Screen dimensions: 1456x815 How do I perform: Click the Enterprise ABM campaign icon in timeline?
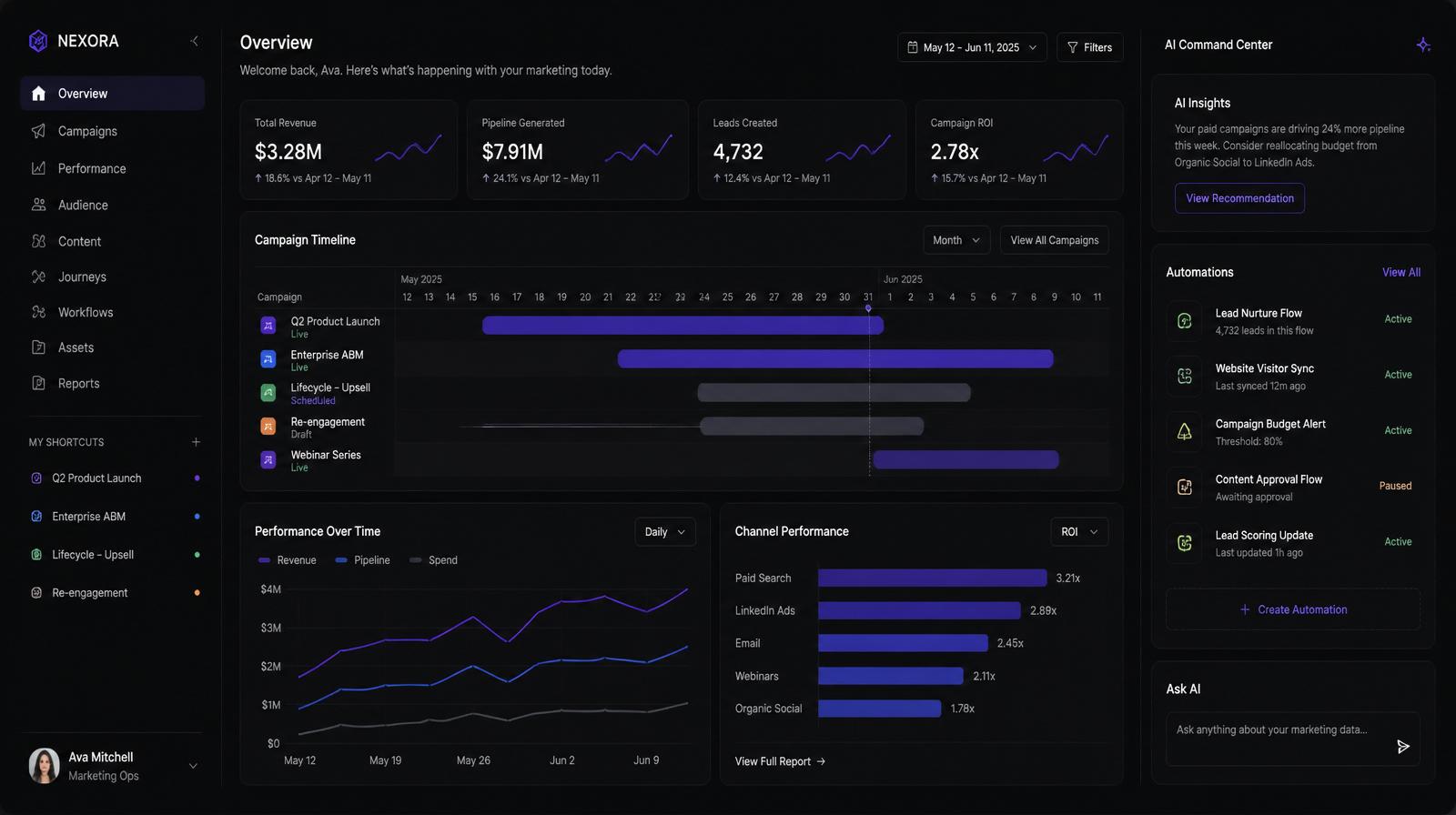(268, 359)
